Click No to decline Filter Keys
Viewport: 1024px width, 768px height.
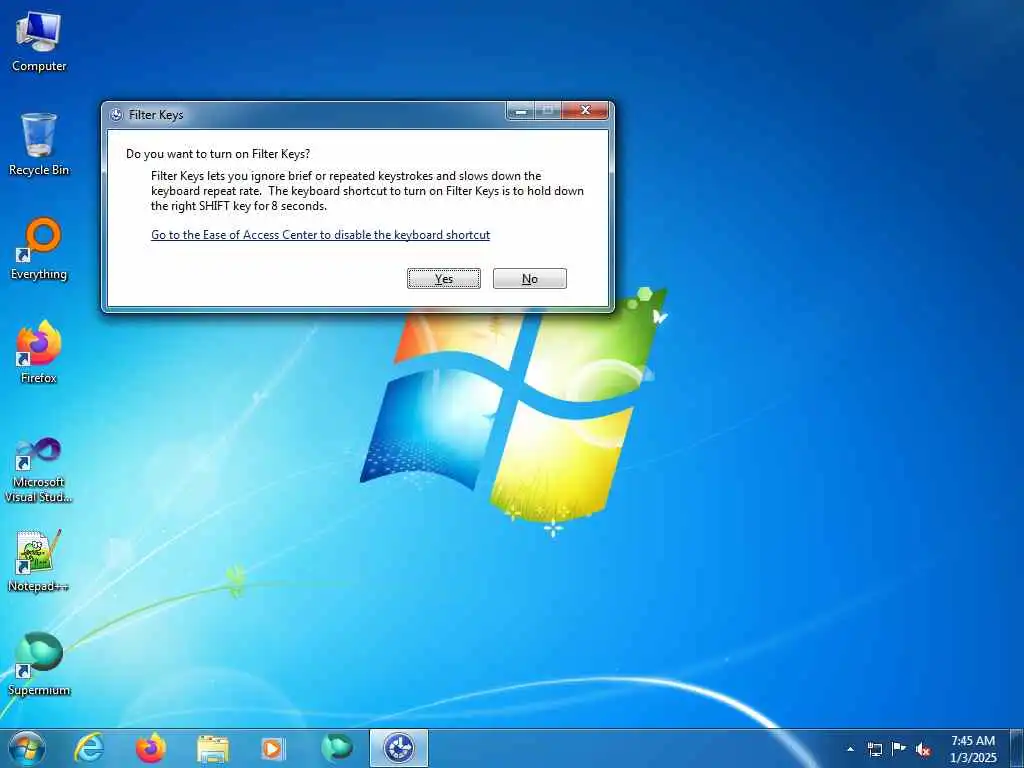tap(530, 278)
